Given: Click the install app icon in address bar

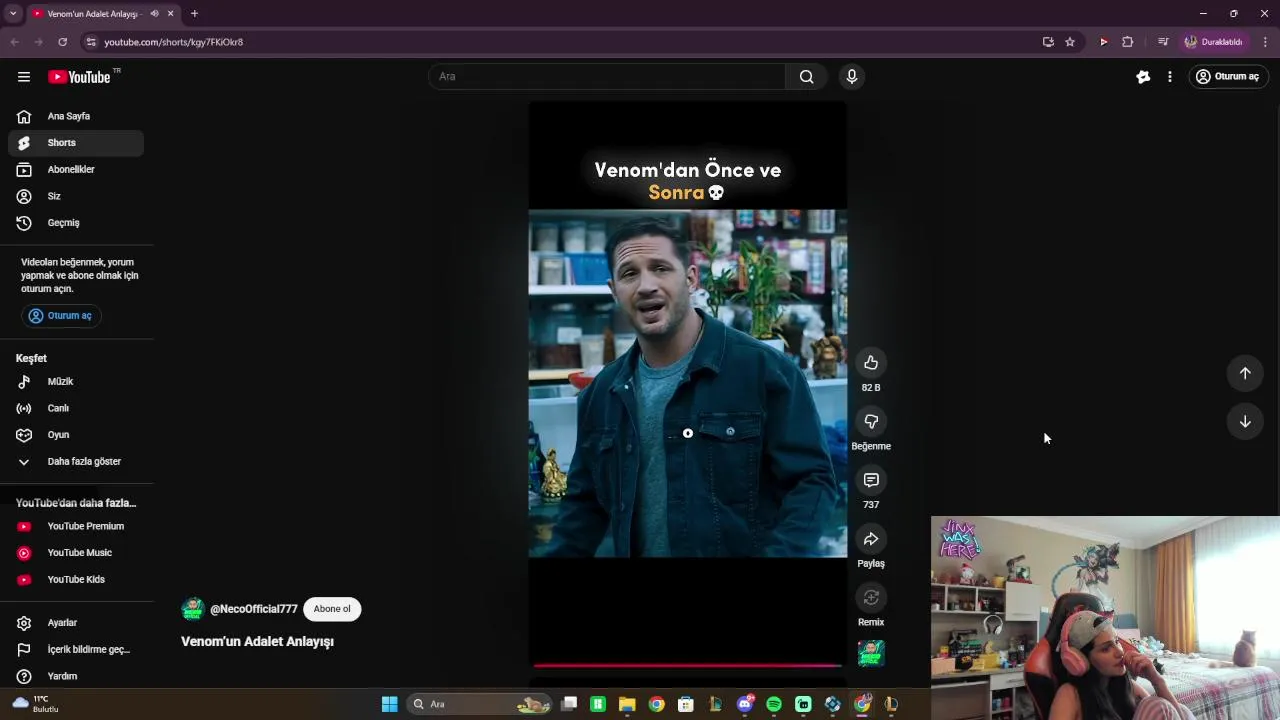Looking at the screenshot, I should [1048, 42].
